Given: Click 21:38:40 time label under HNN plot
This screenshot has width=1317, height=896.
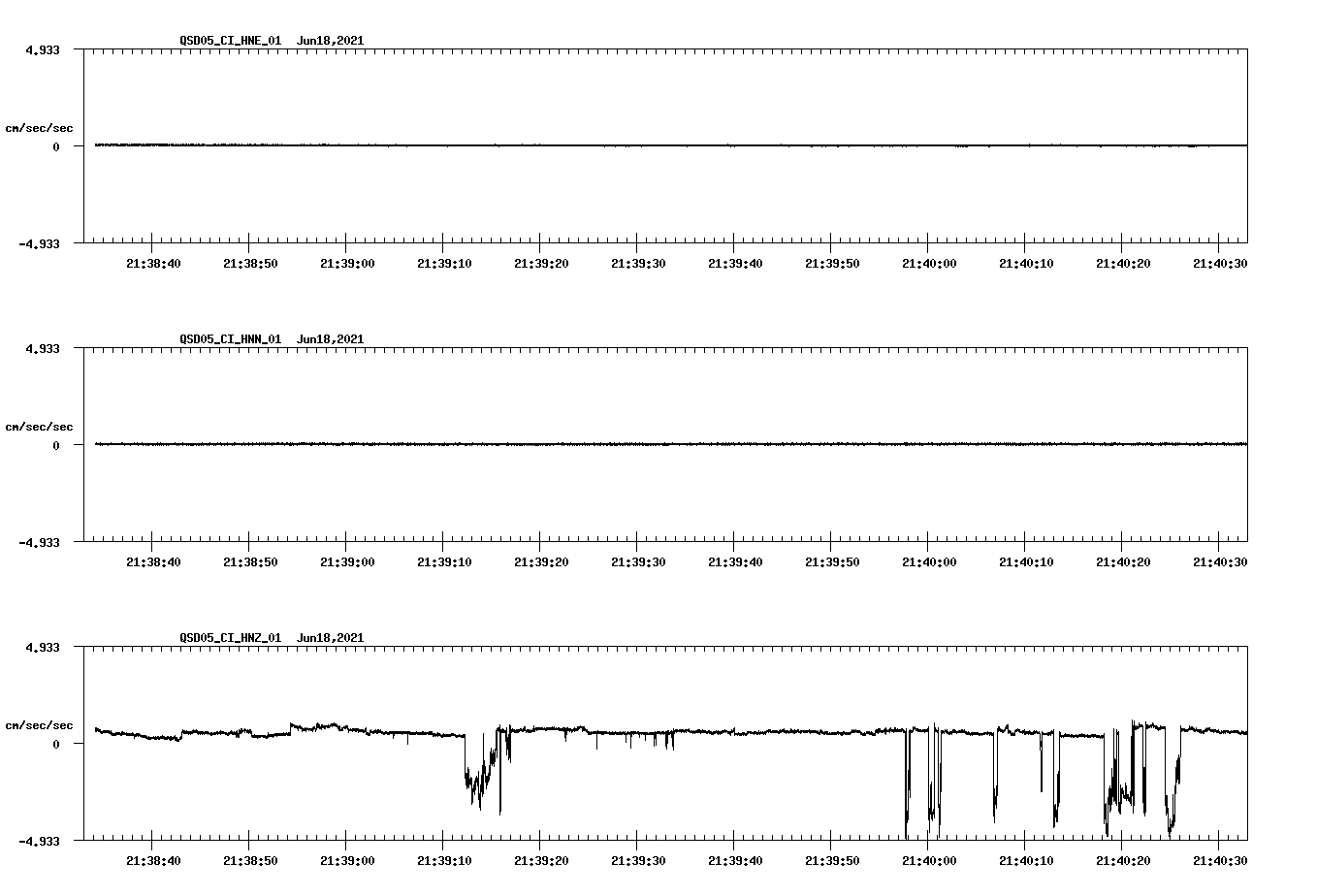Looking at the screenshot, I should click(153, 562).
